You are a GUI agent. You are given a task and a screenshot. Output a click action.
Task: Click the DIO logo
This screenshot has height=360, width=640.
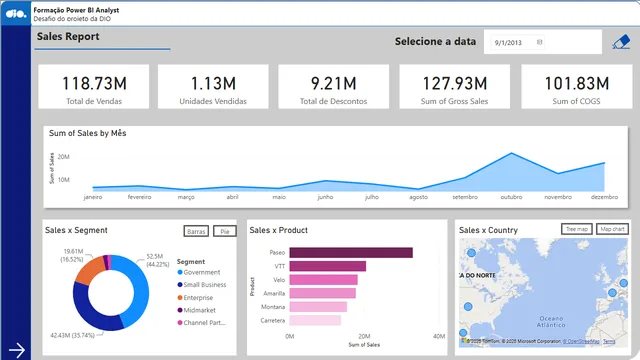[16, 13]
